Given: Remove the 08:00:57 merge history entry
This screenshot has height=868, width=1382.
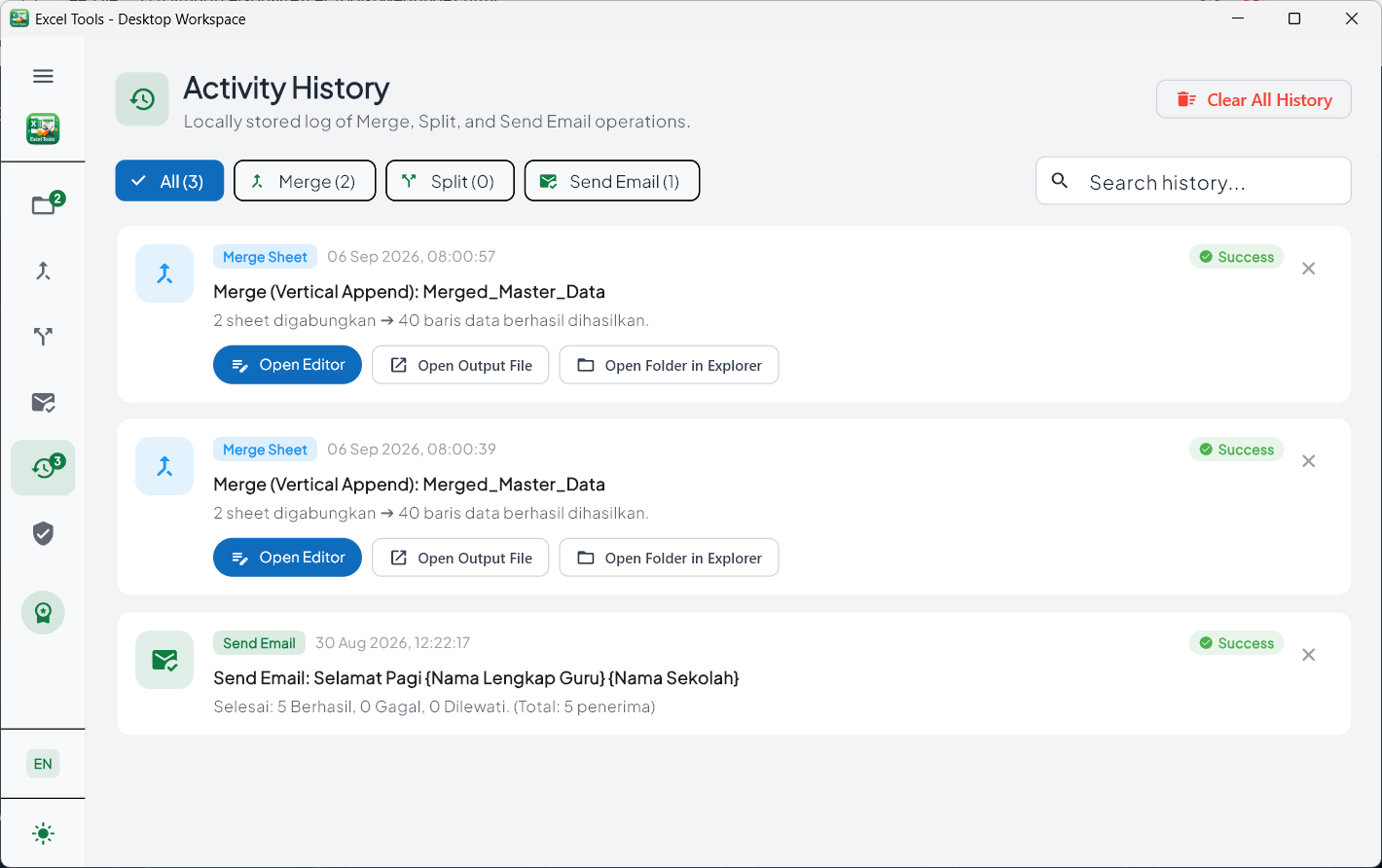Looking at the screenshot, I should 1309,269.
